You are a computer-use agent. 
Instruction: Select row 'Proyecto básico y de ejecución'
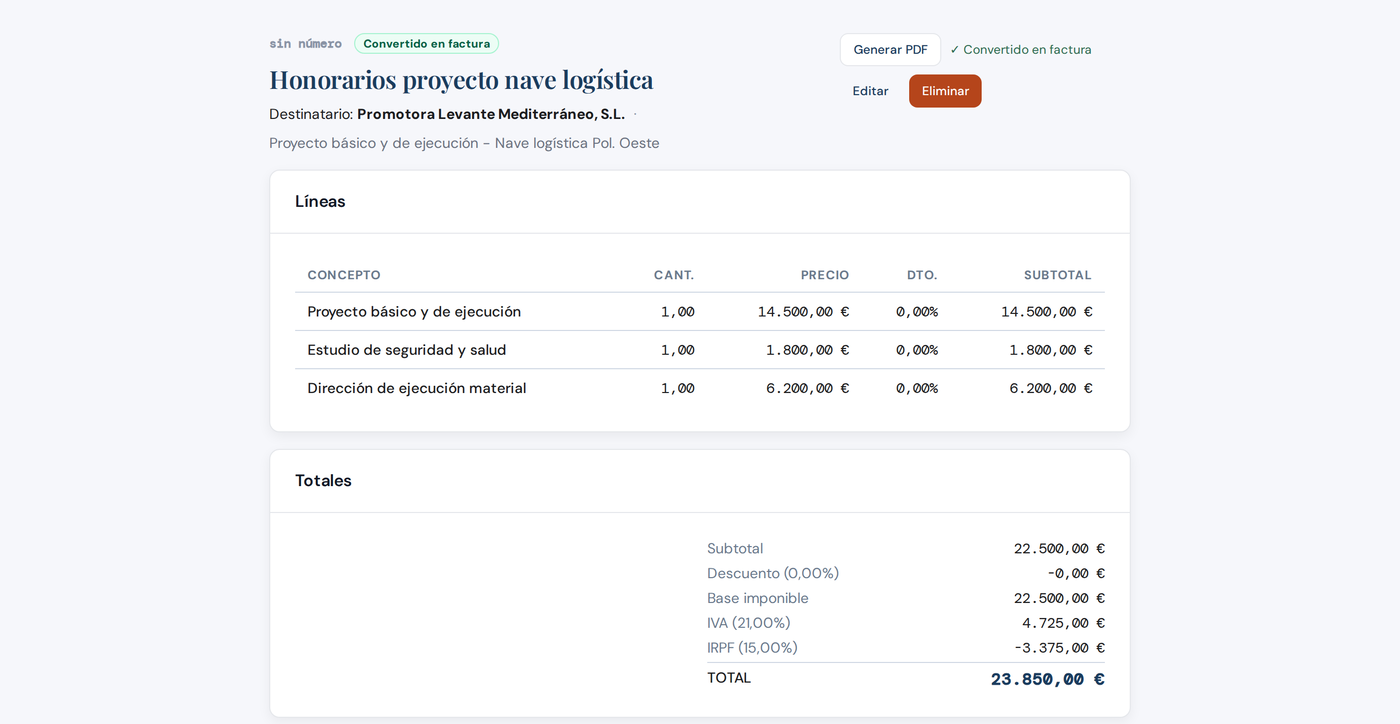pyautogui.click(x=700, y=312)
